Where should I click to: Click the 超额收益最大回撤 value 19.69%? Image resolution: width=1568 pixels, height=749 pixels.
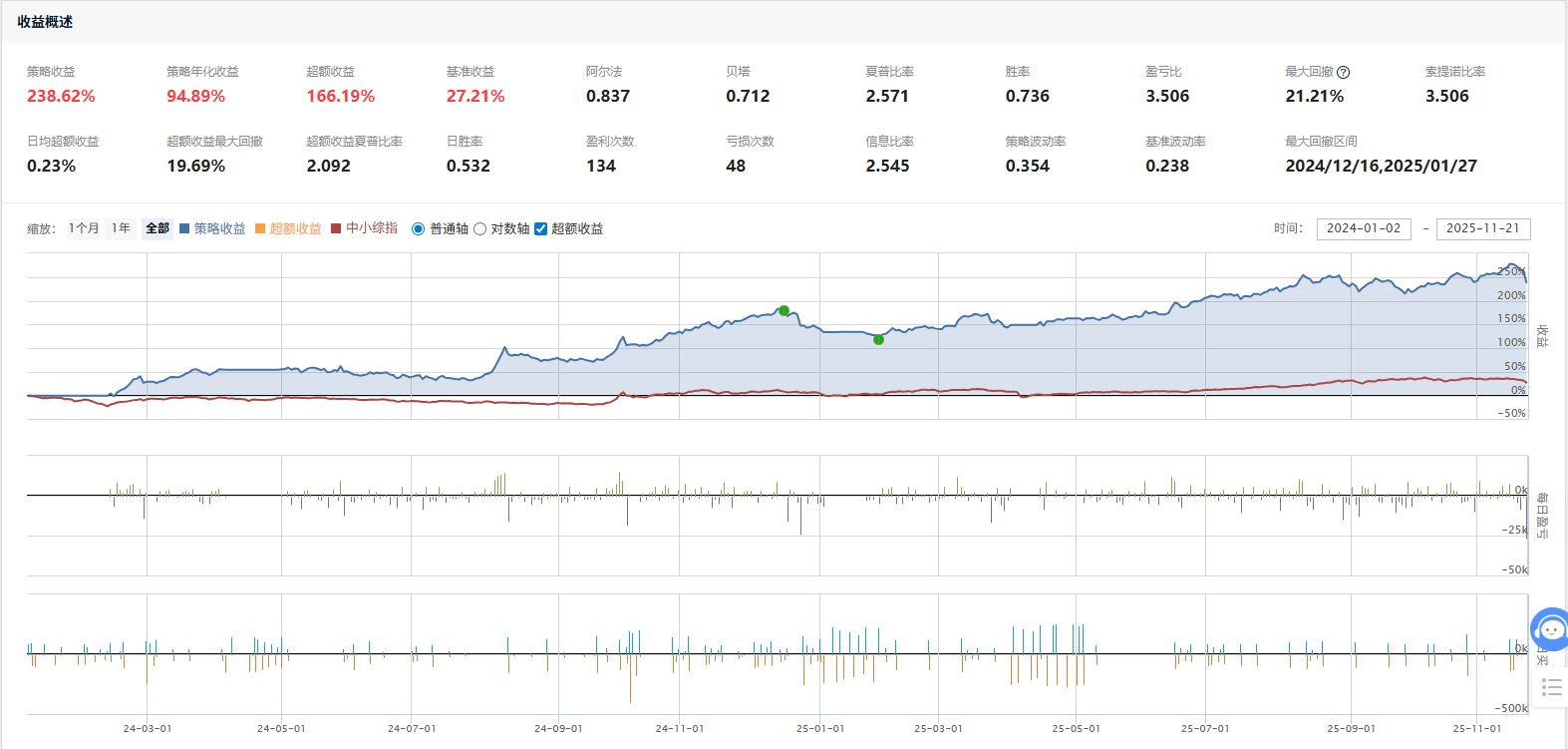pyautogui.click(x=196, y=166)
